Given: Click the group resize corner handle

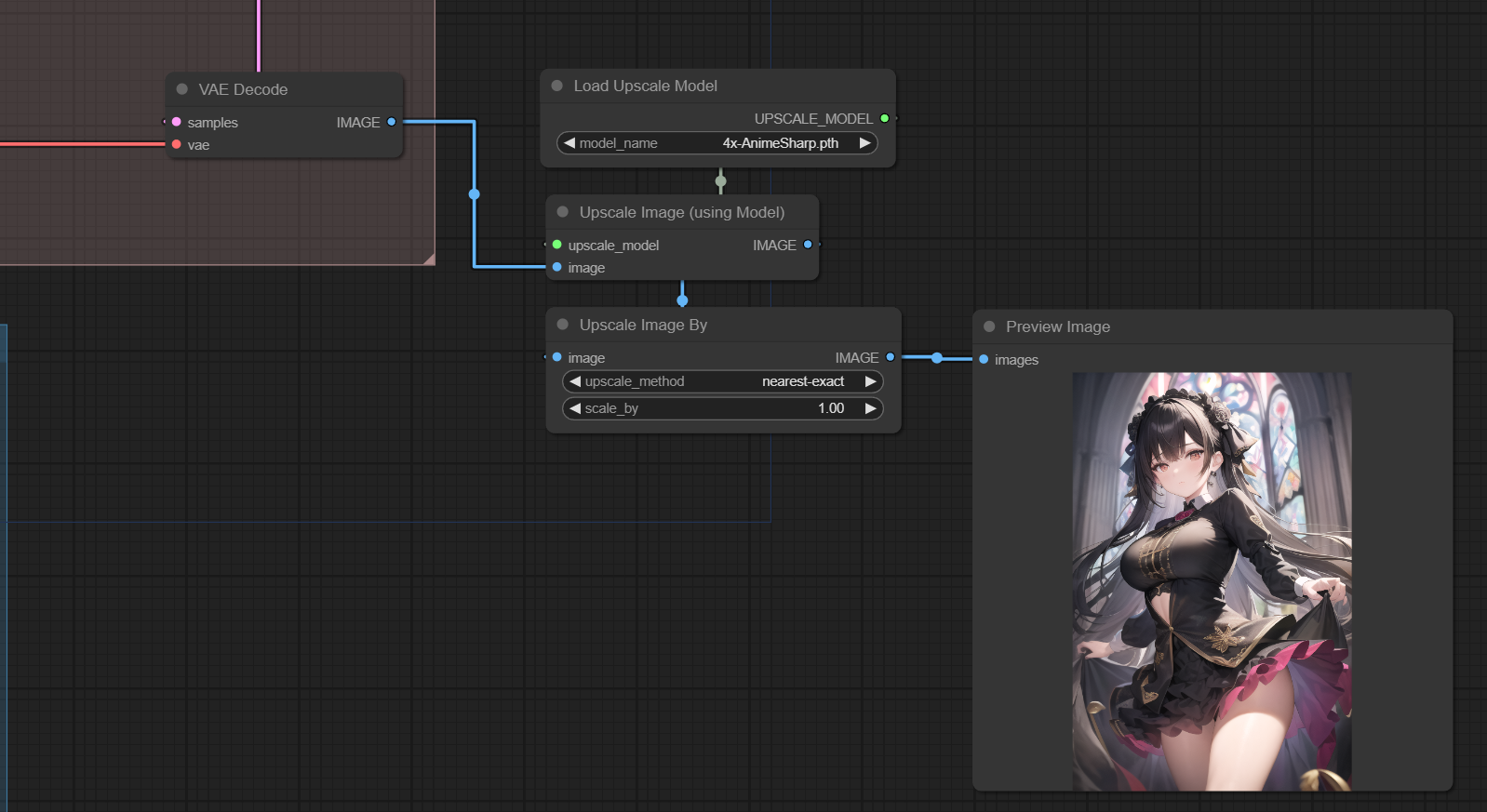Looking at the screenshot, I should point(429,260).
